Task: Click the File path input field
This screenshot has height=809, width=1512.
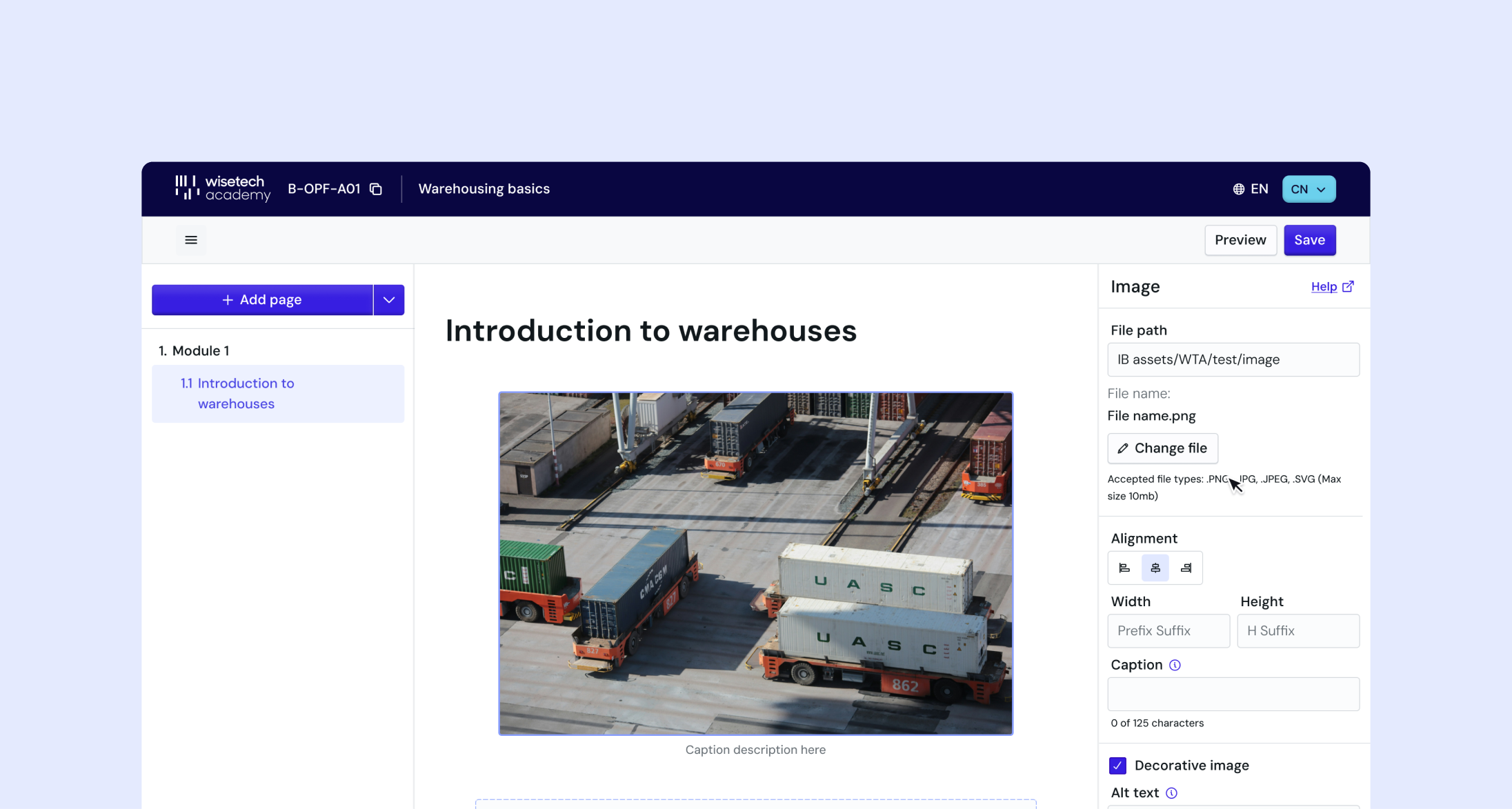Action: (1233, 360)
